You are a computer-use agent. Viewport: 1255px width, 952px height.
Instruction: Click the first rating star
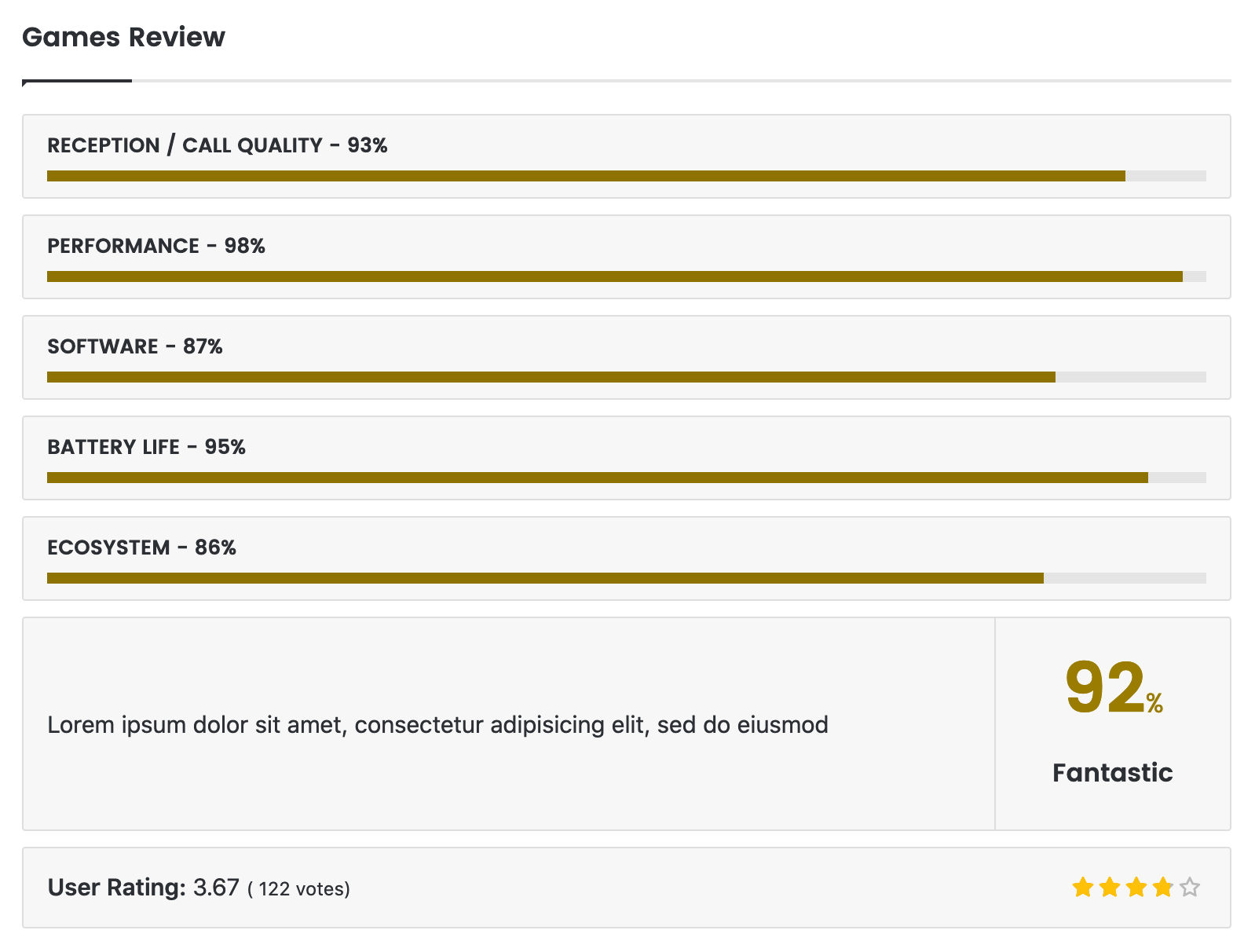coord(1083,888)
